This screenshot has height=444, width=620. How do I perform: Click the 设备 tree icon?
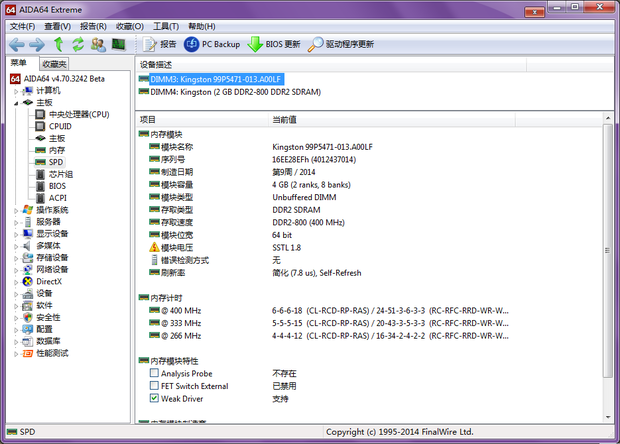click(28, 294)
